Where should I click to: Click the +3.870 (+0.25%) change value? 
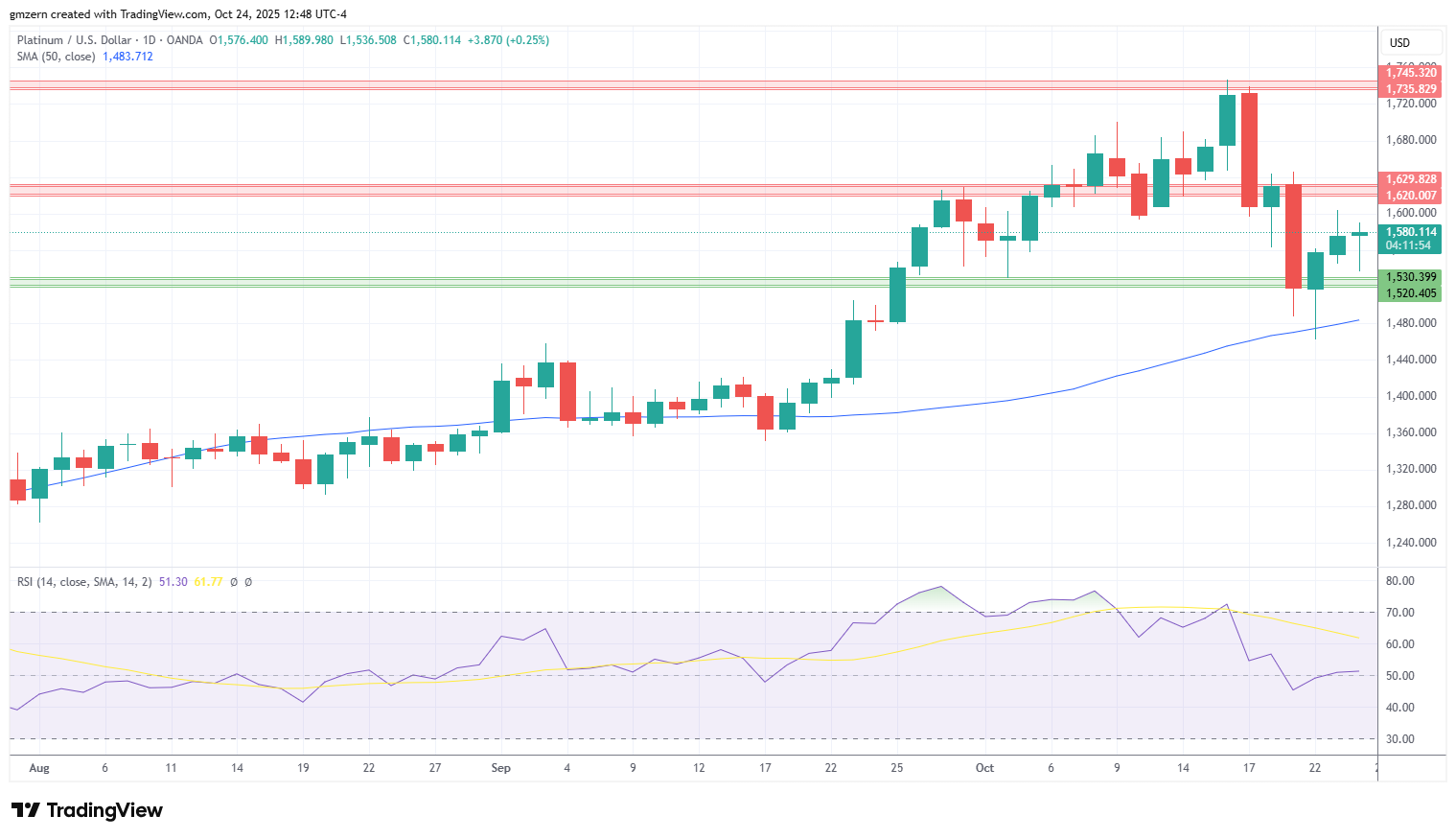[x=508, y=40]
